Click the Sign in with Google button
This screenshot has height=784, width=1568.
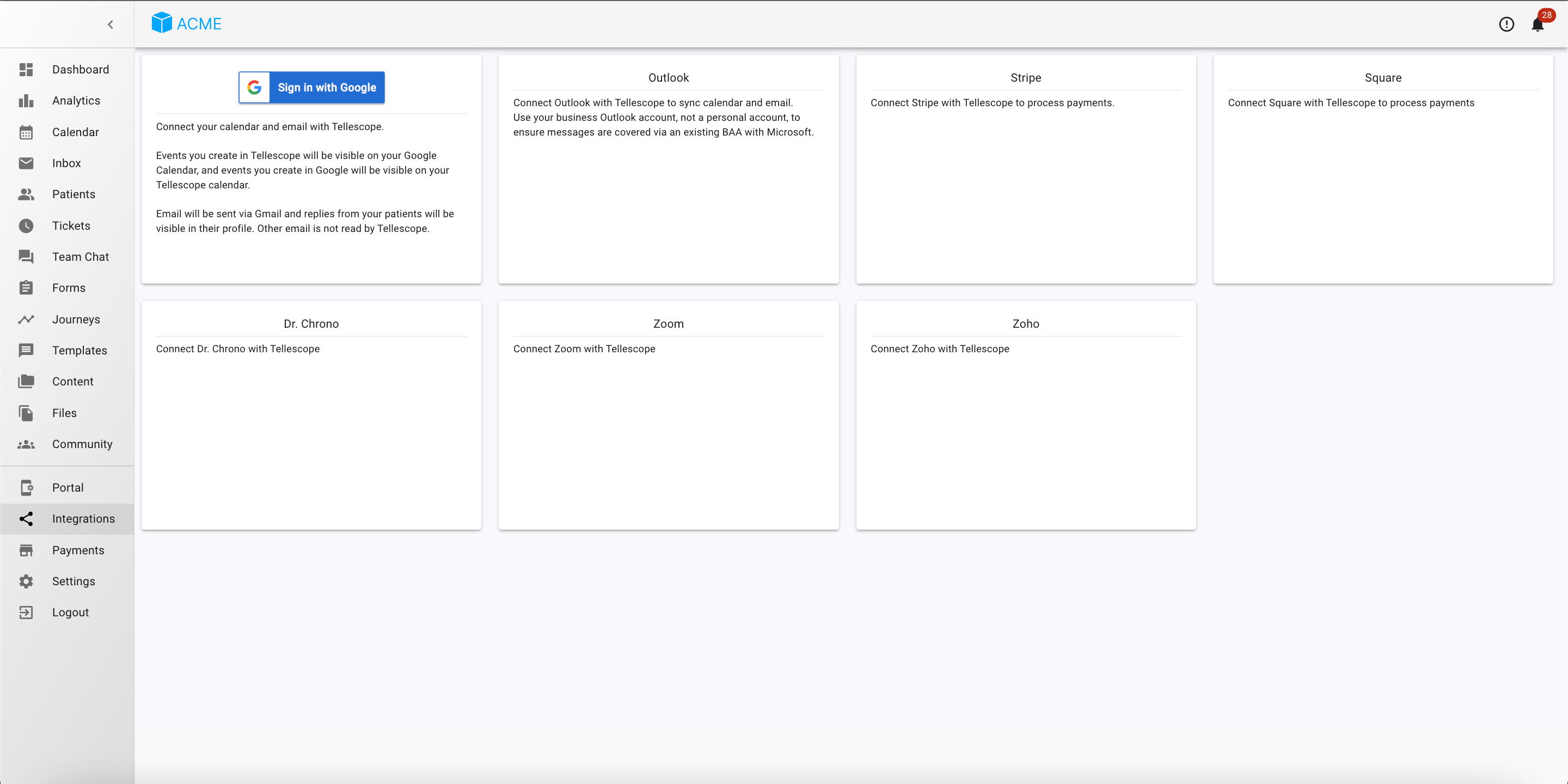click(x=311, y=88)
